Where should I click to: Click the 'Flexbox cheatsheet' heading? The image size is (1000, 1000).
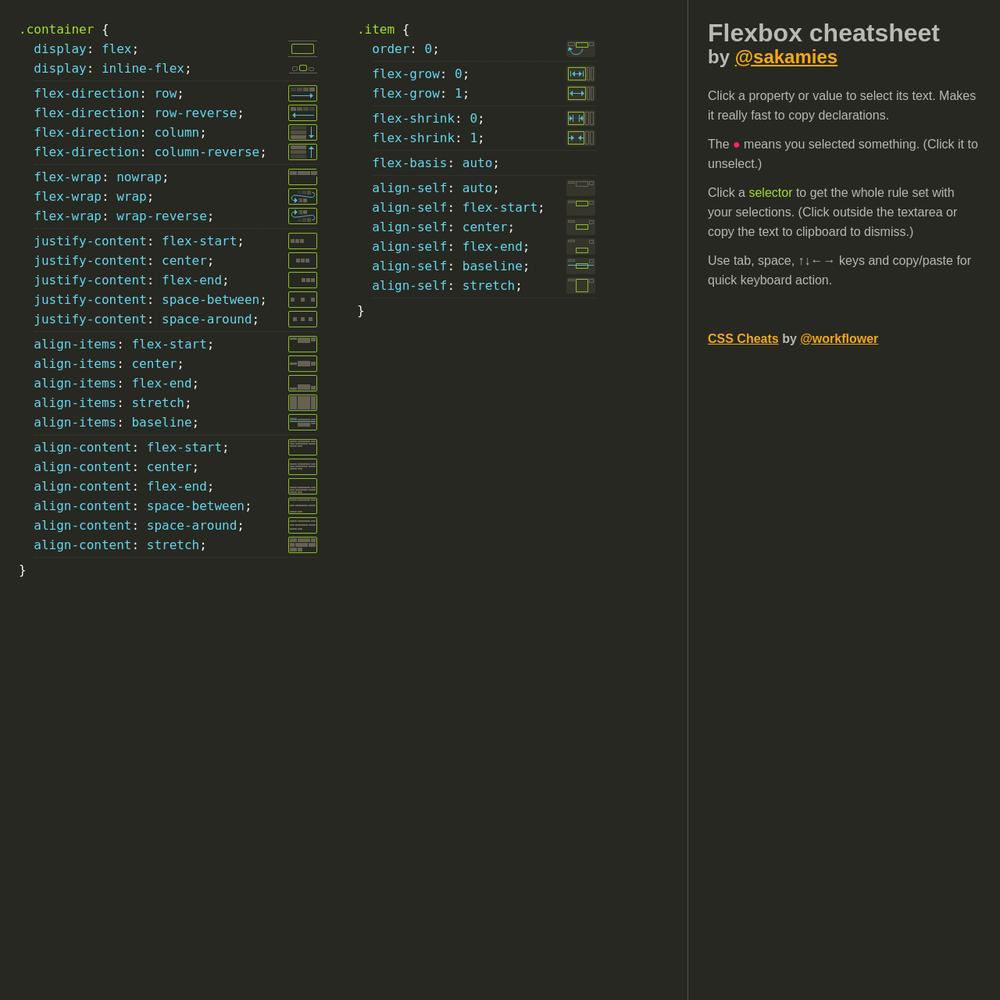point(823,33)
